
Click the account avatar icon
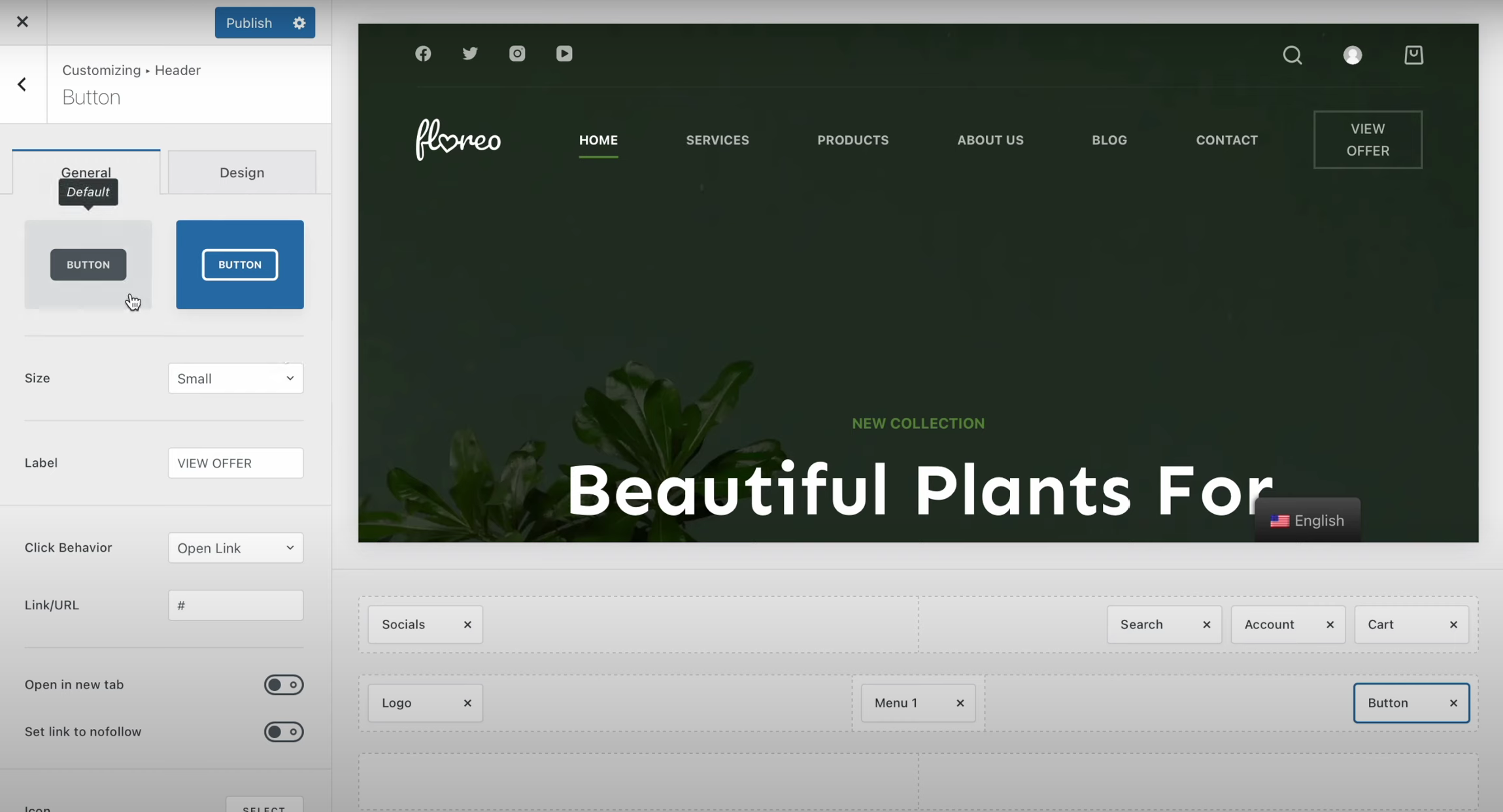pyautogui.click(x=1353, y=55)
